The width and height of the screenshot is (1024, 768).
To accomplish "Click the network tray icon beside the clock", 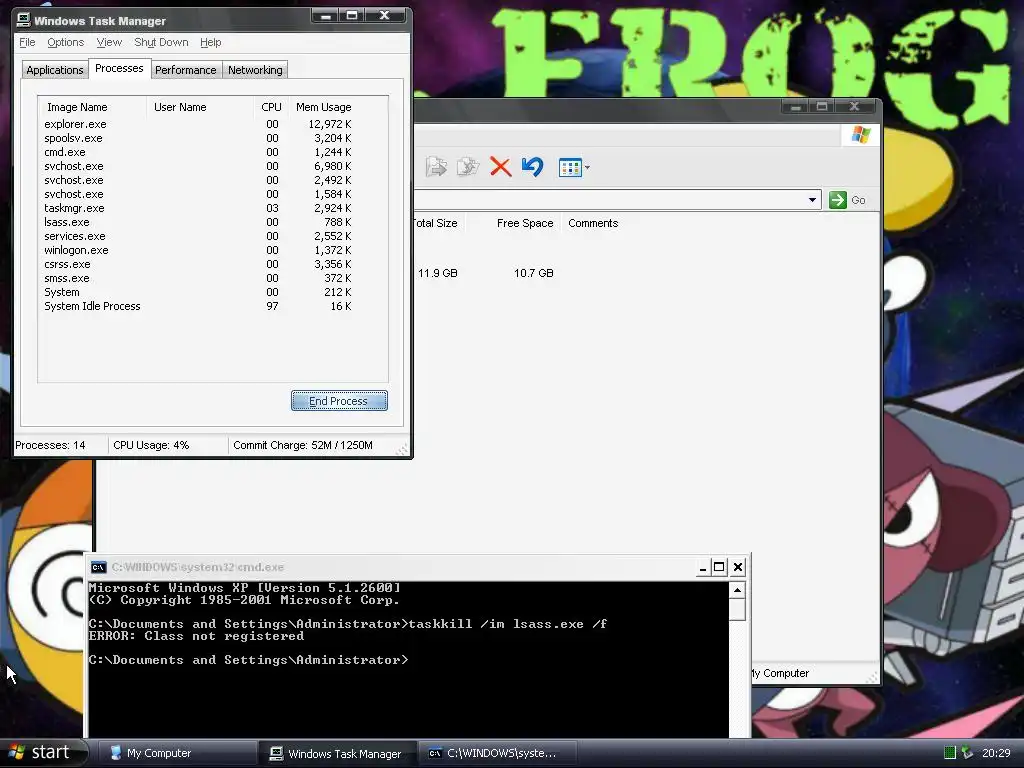I will (967, 753).
